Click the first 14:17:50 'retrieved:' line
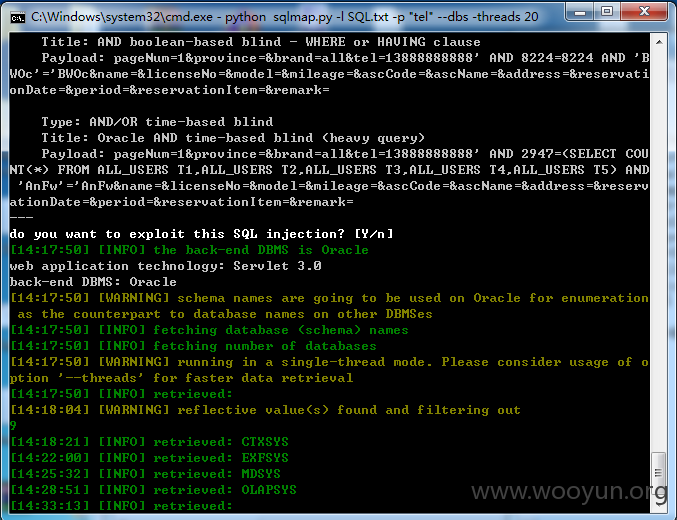The height and width of the screenshot is (520, 677). [x=121, y=394]
